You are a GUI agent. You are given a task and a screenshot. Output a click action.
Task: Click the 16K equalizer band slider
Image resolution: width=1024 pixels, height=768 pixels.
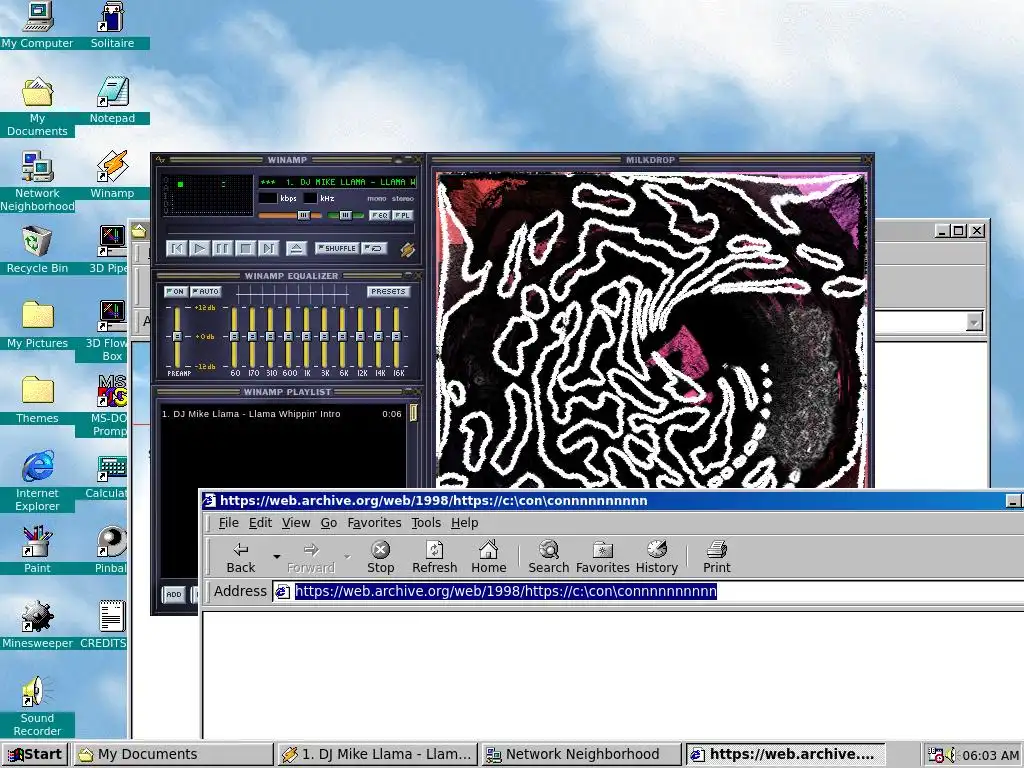point(396,336)
